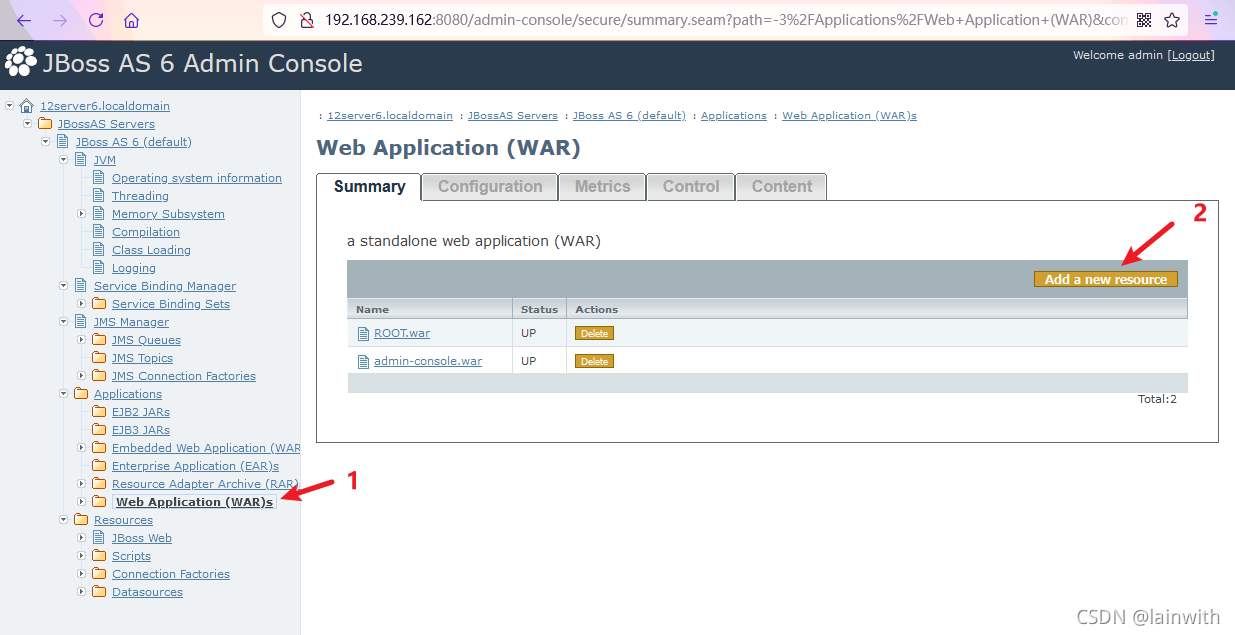Bookmark this page with the star icon
The width and height of the screenshot is (1235, 635).
(x=1172, y=20)
